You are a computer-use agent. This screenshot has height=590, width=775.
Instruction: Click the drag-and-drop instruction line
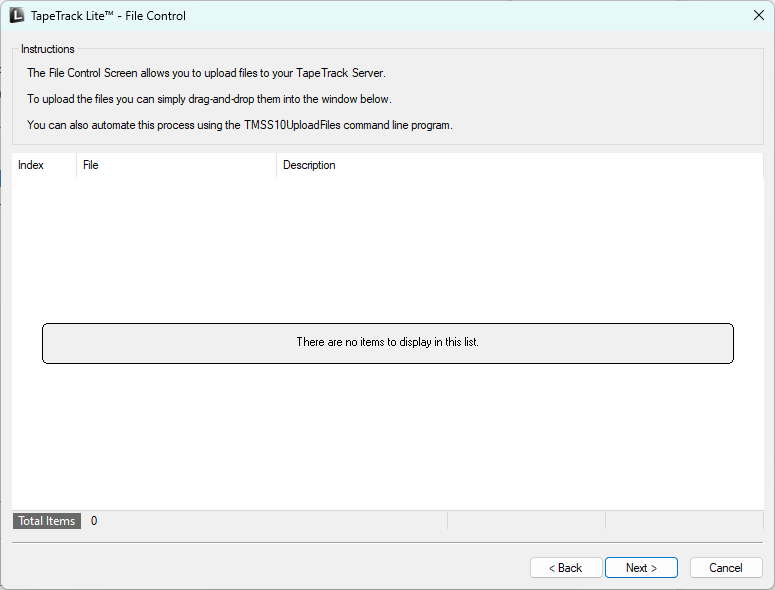click(x=209, y=99)
